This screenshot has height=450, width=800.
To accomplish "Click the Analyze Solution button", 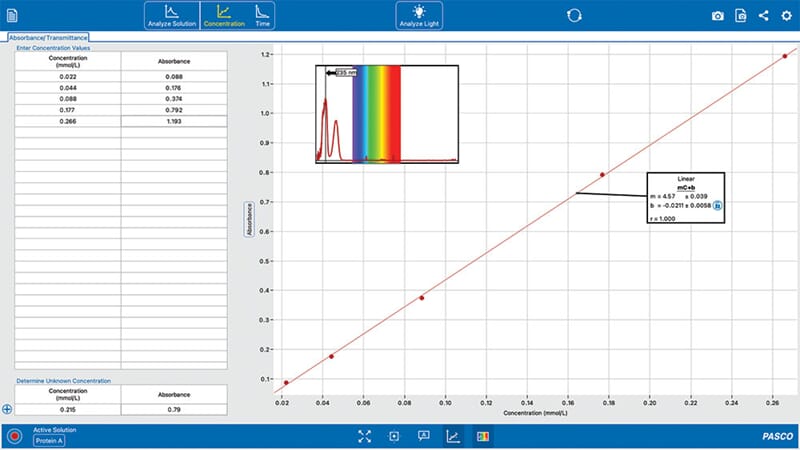I will tap(171, 15).
